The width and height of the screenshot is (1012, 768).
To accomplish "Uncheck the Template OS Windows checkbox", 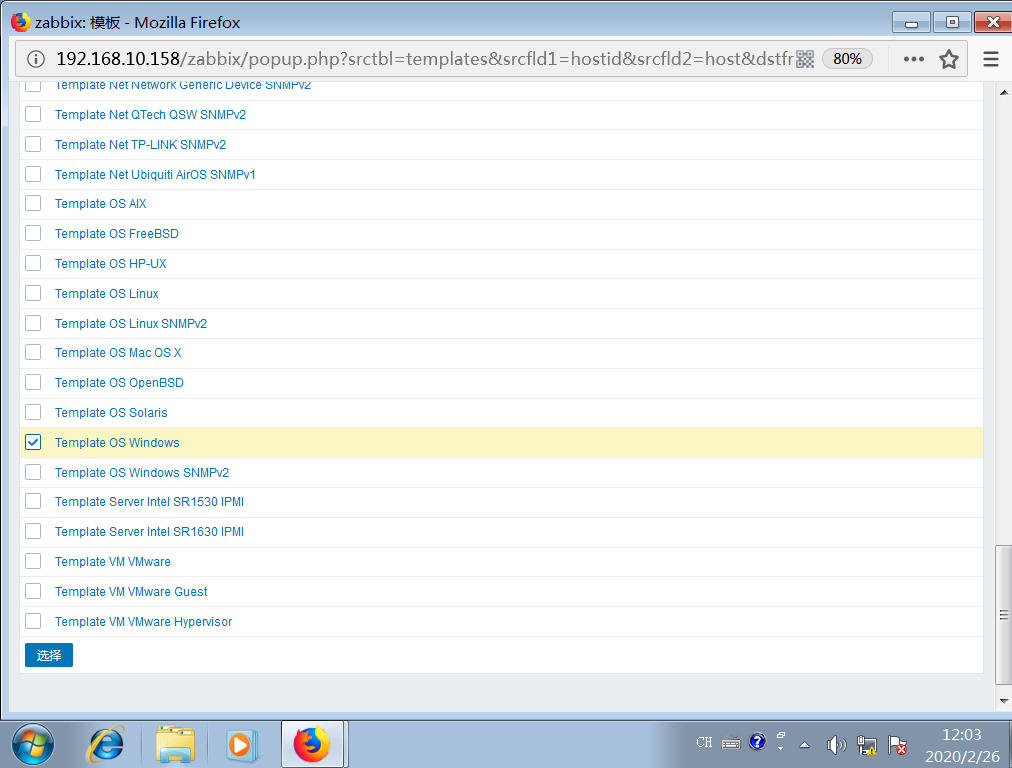I will click(x=33, y=442).
